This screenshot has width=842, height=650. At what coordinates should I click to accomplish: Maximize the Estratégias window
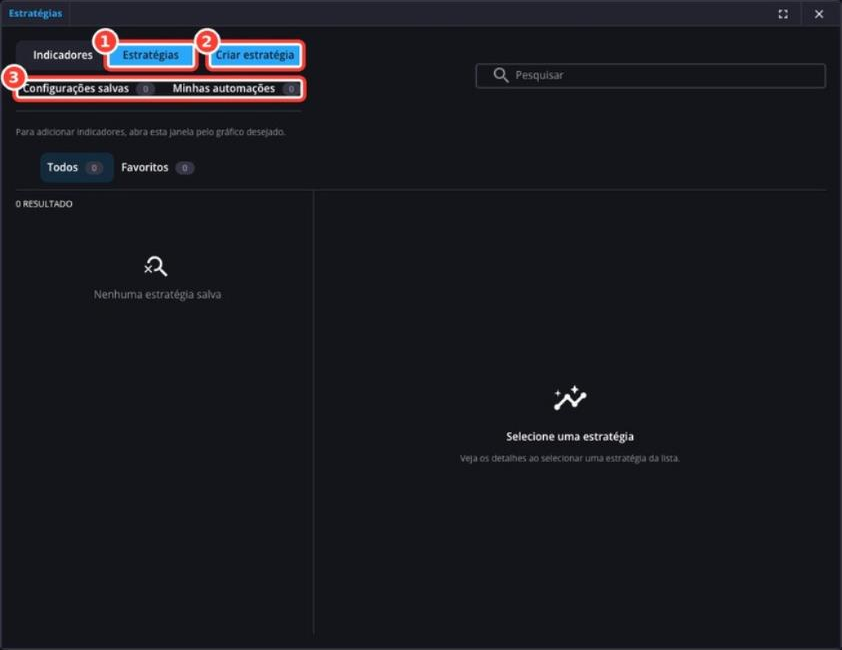(783, 14)
